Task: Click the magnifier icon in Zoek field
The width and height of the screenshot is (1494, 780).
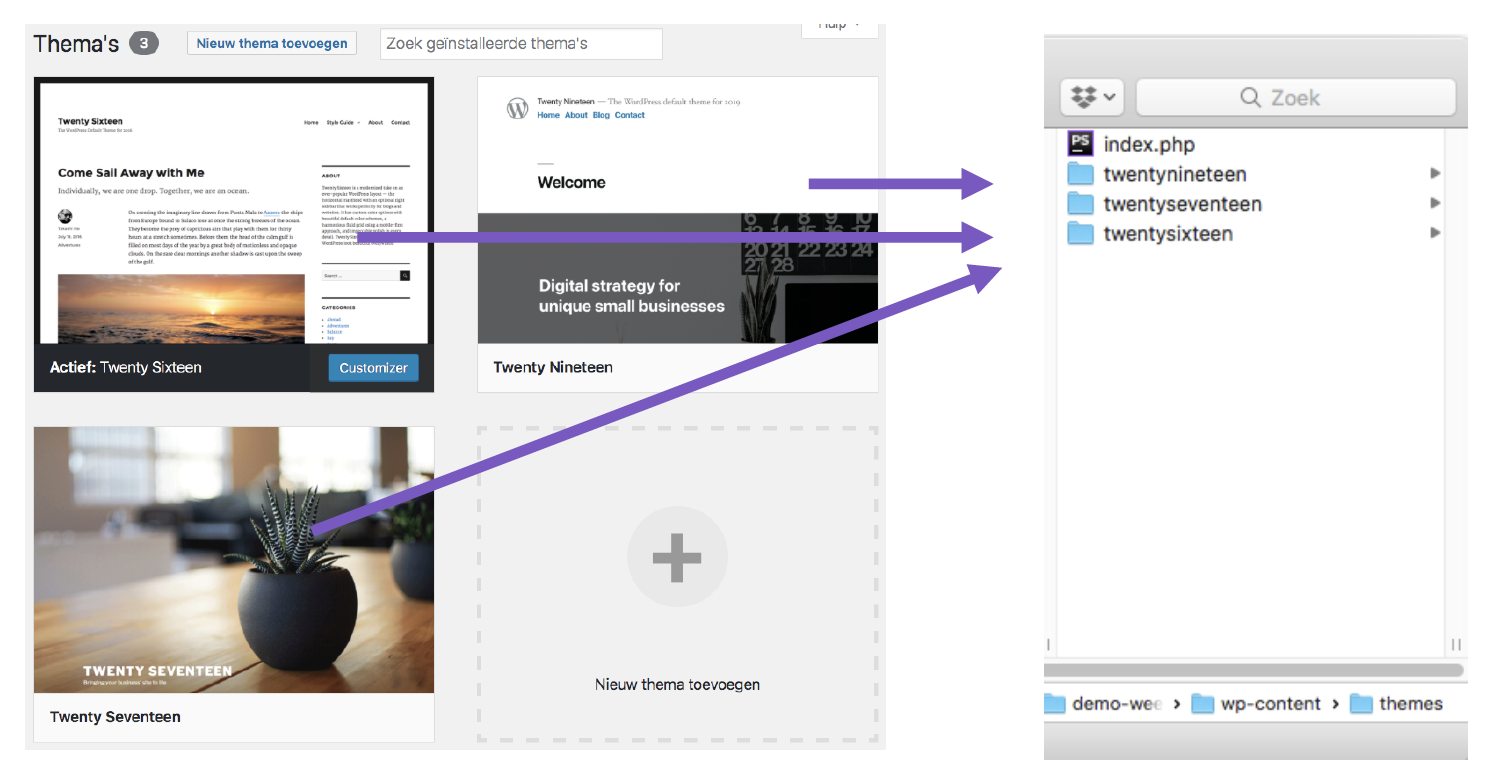Action: coord(1250,98)
